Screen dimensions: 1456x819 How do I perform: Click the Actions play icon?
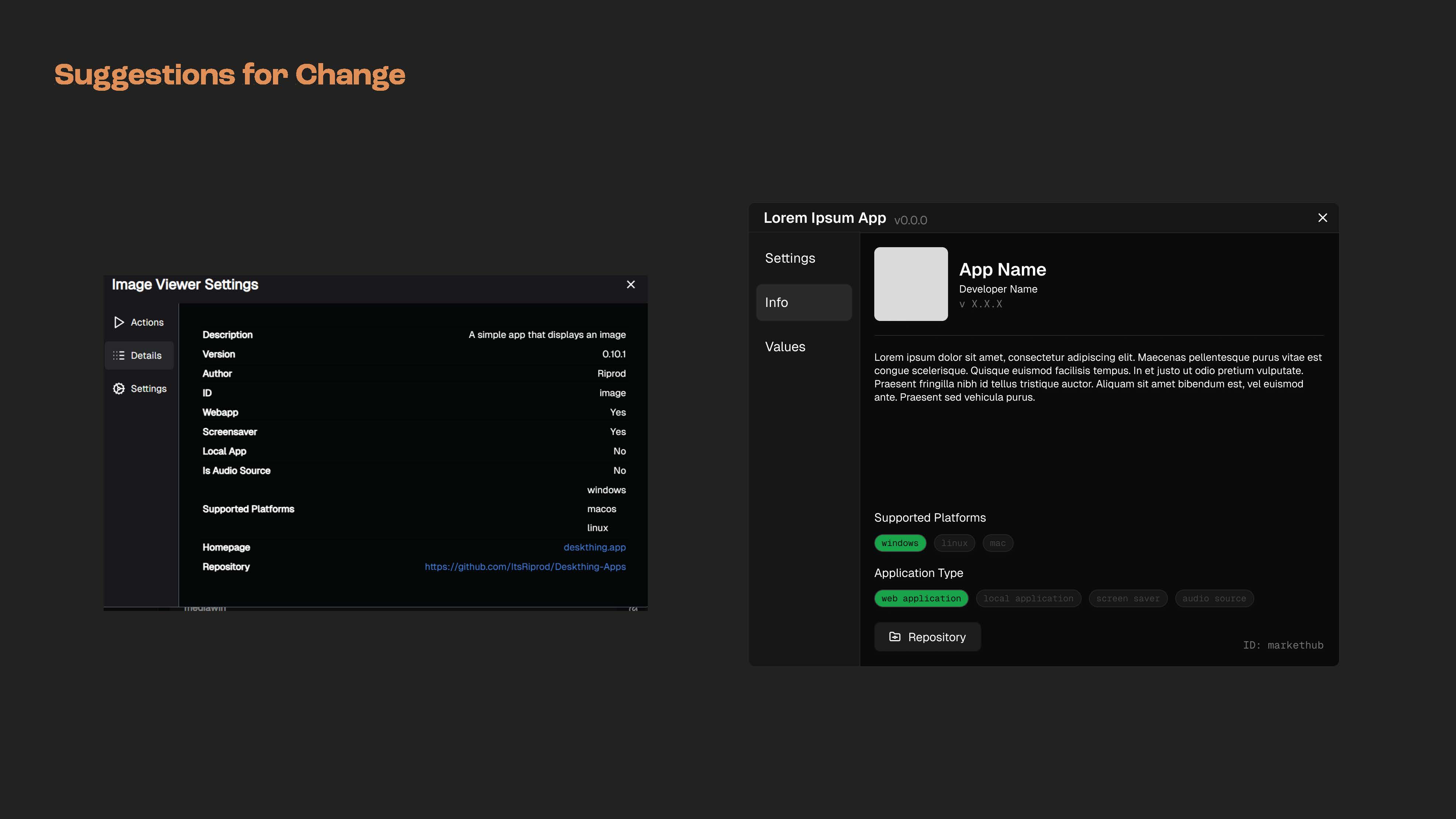(119, 322)
